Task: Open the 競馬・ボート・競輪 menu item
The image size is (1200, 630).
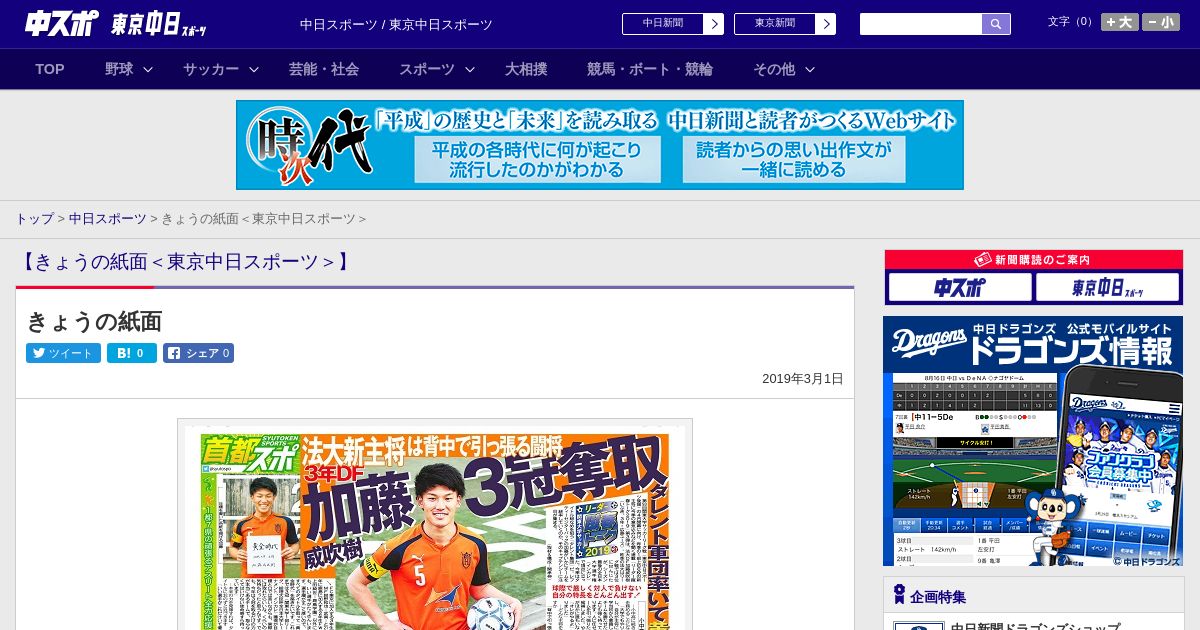Action: pyautogui.click(x=650, y=69)
